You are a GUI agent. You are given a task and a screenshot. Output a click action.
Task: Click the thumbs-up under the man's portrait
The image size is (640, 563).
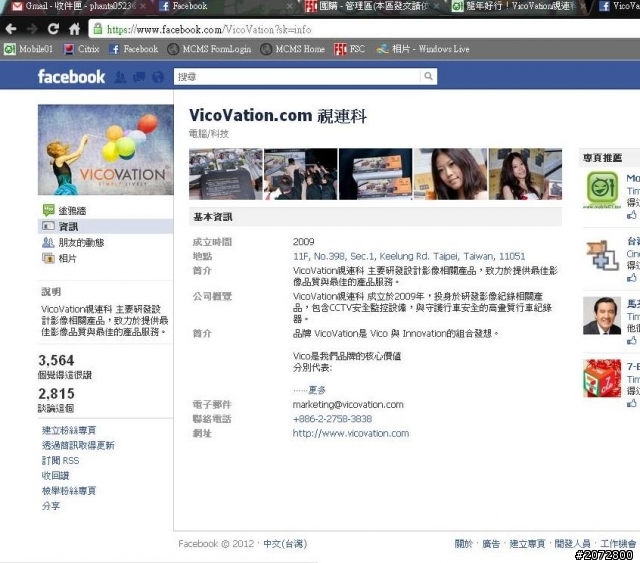[631, 340]
